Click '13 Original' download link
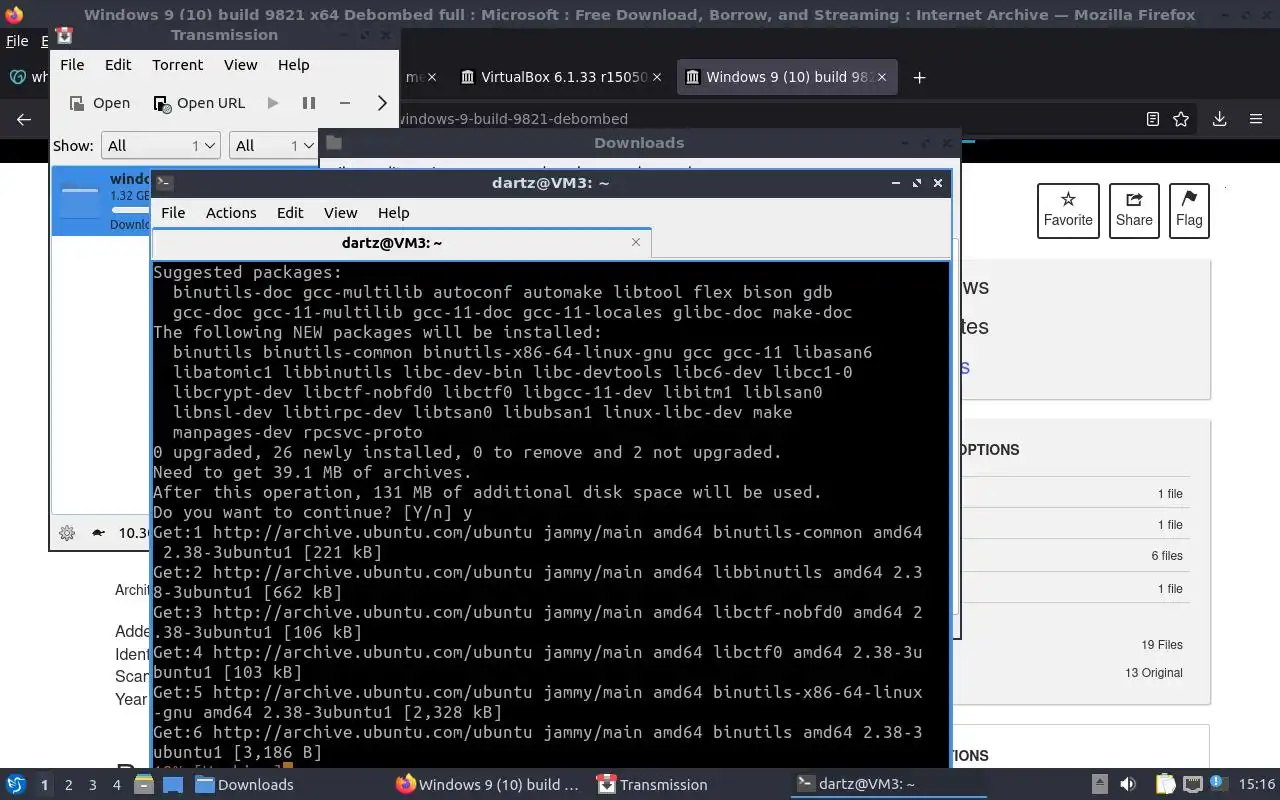1280x800 pixels. coord(1154,673)
